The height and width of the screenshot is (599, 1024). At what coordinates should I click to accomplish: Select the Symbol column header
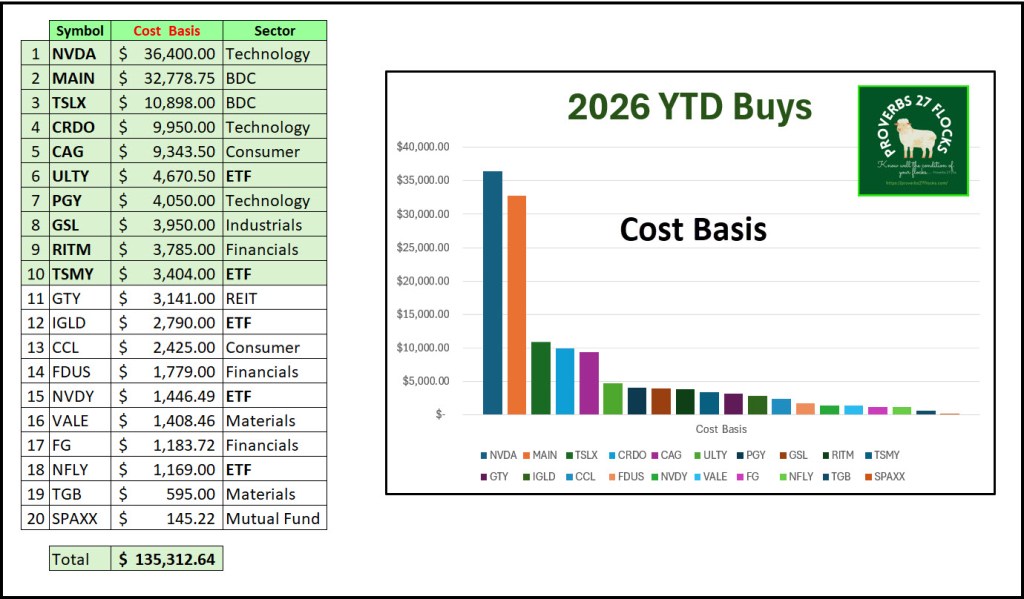pyautogui.click(x=80, y=30)
